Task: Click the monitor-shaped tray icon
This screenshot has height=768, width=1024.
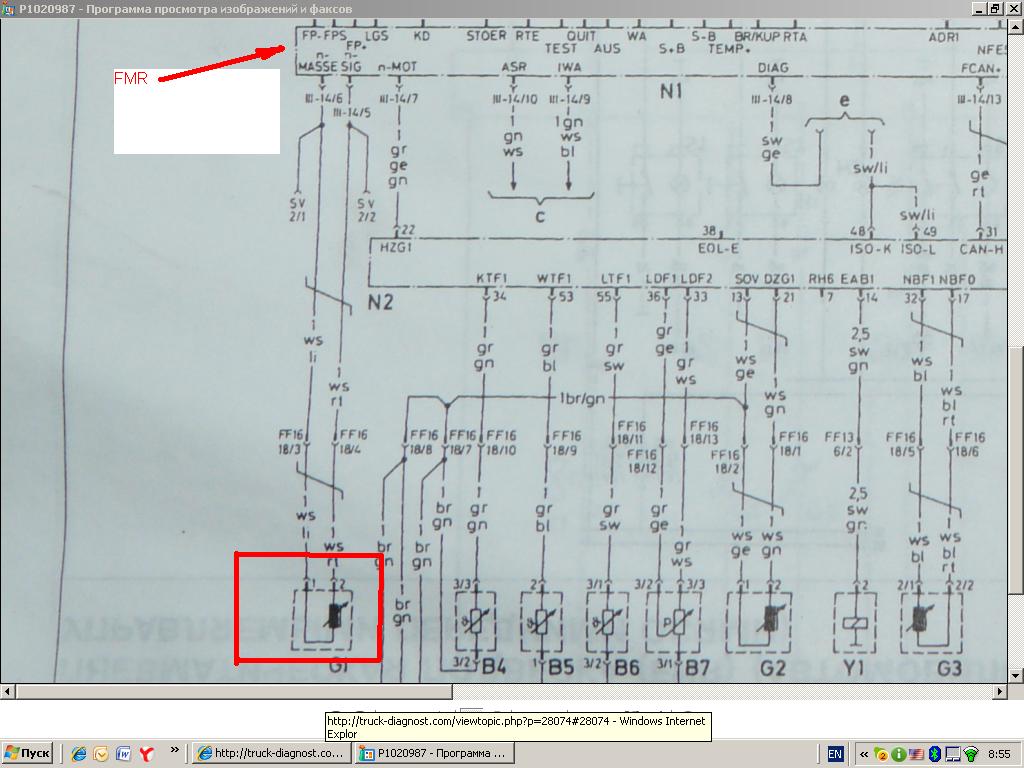Action: click(x=953, y=754)
